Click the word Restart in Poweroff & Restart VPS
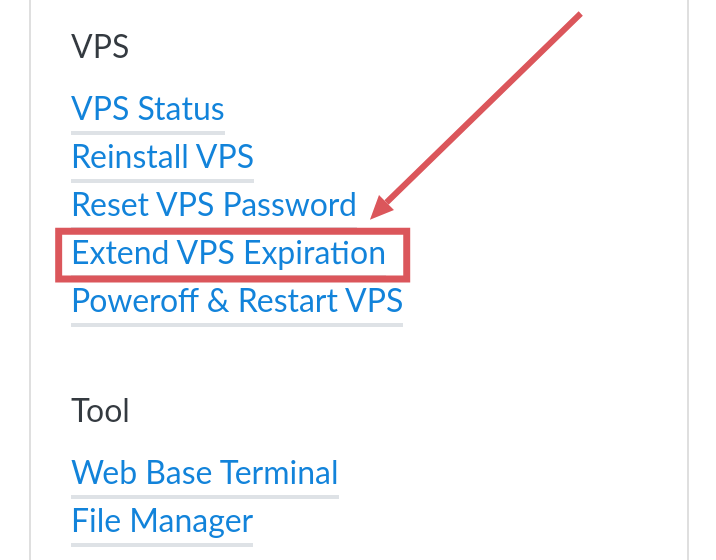 coord(287,301)
